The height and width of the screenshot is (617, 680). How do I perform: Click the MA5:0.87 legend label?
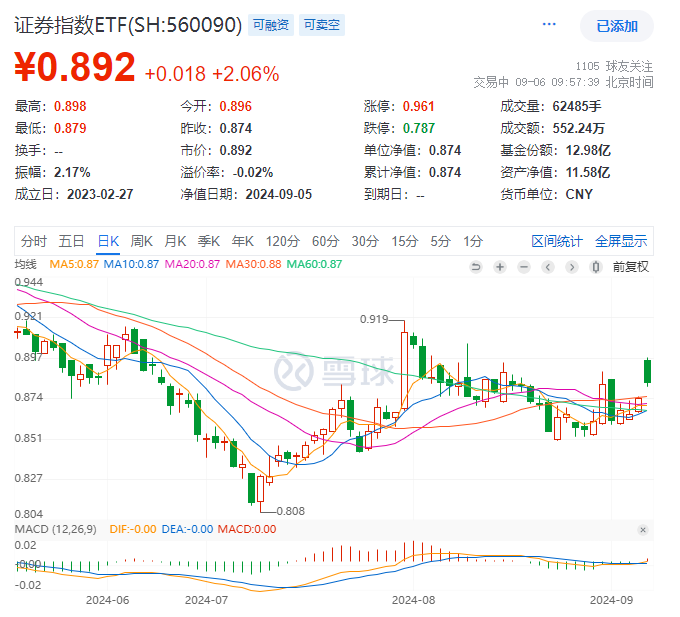(74, 264)
